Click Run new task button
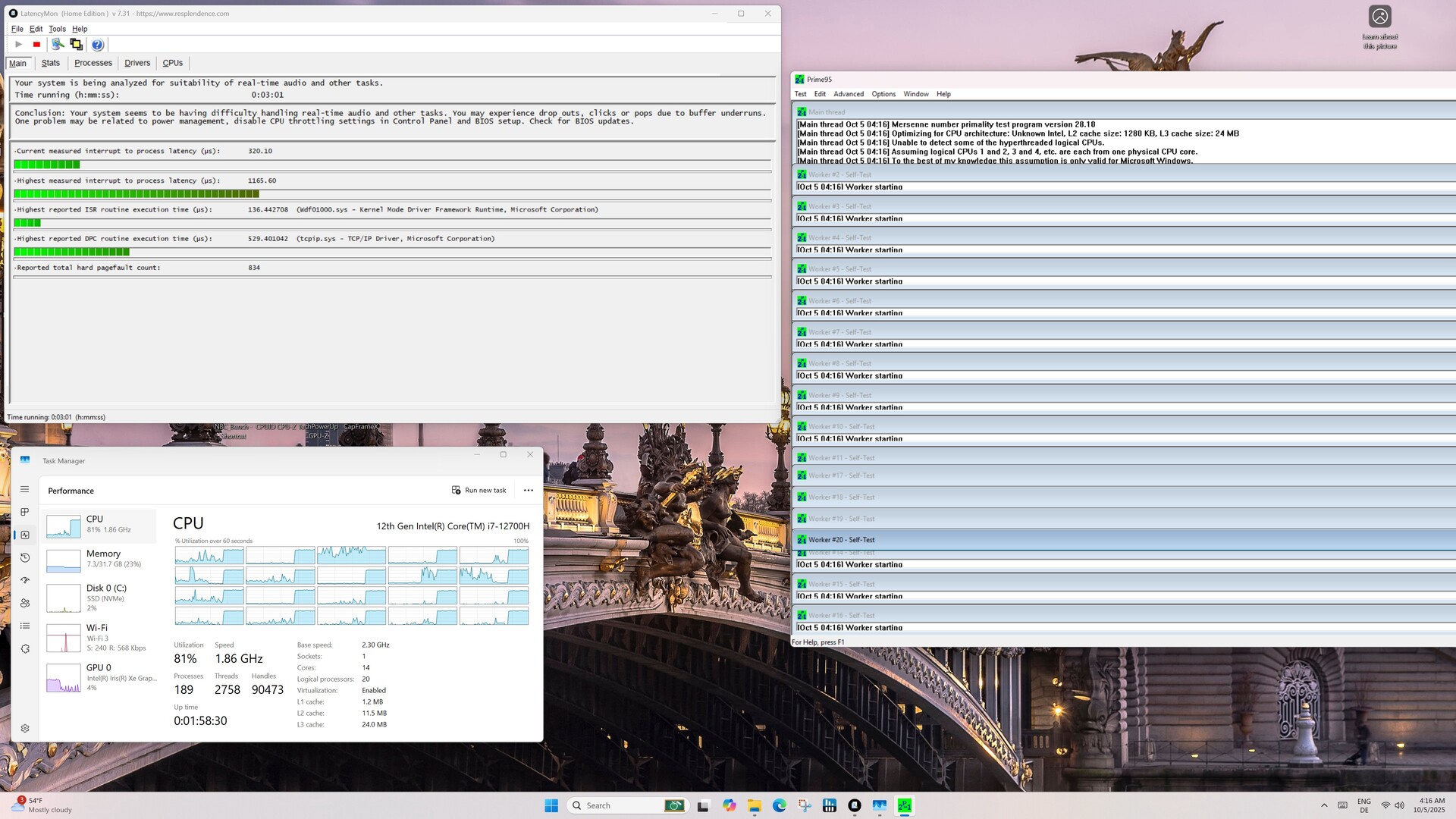This screenshot has width=1456, height=819. (479, 491)
